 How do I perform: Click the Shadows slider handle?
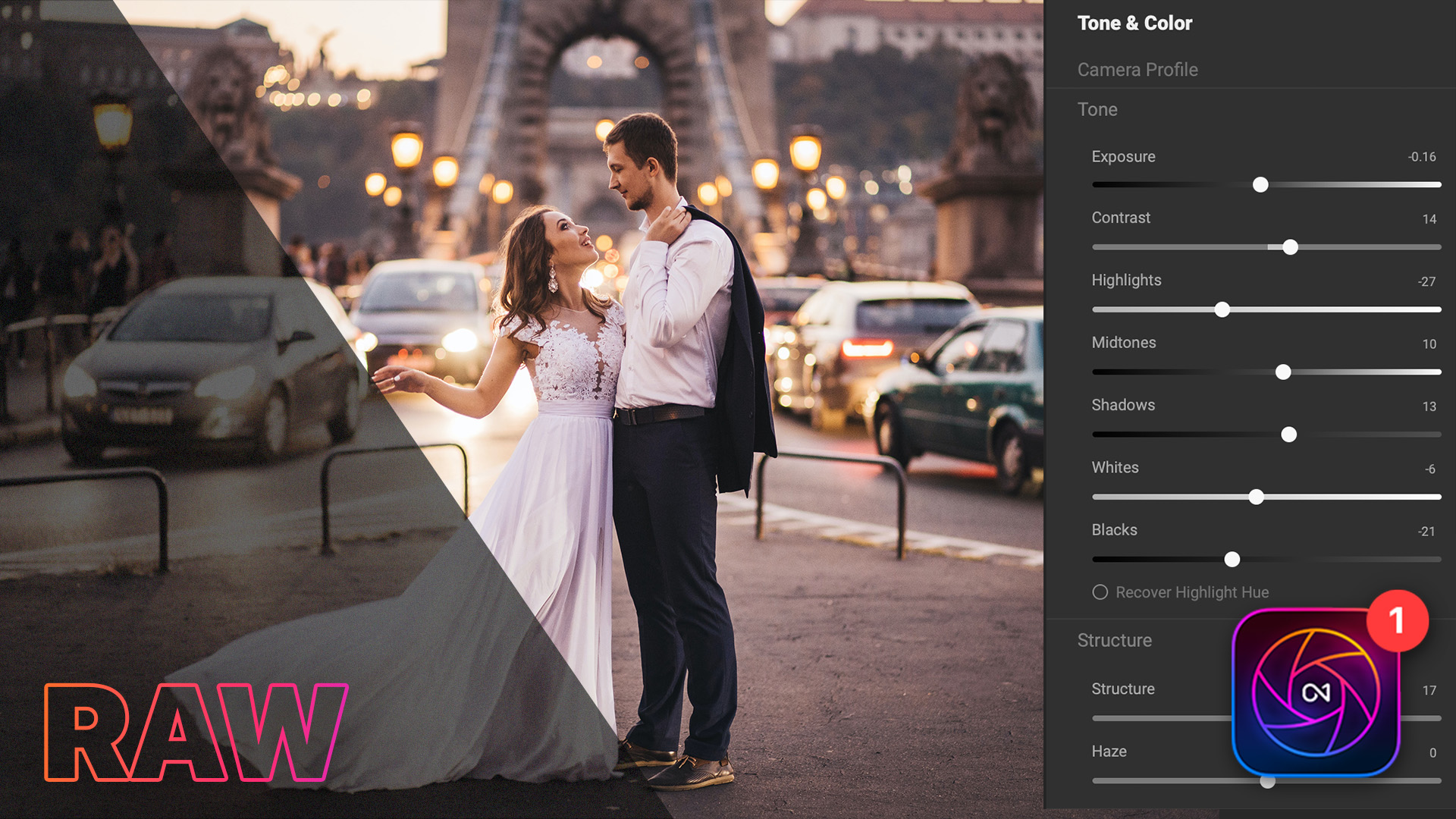[1289, 435]
